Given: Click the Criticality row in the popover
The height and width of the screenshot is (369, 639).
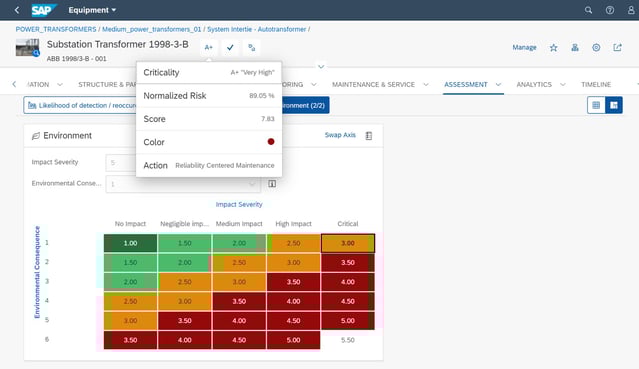Looking at the screenshot, I should (x=209, y=73).
